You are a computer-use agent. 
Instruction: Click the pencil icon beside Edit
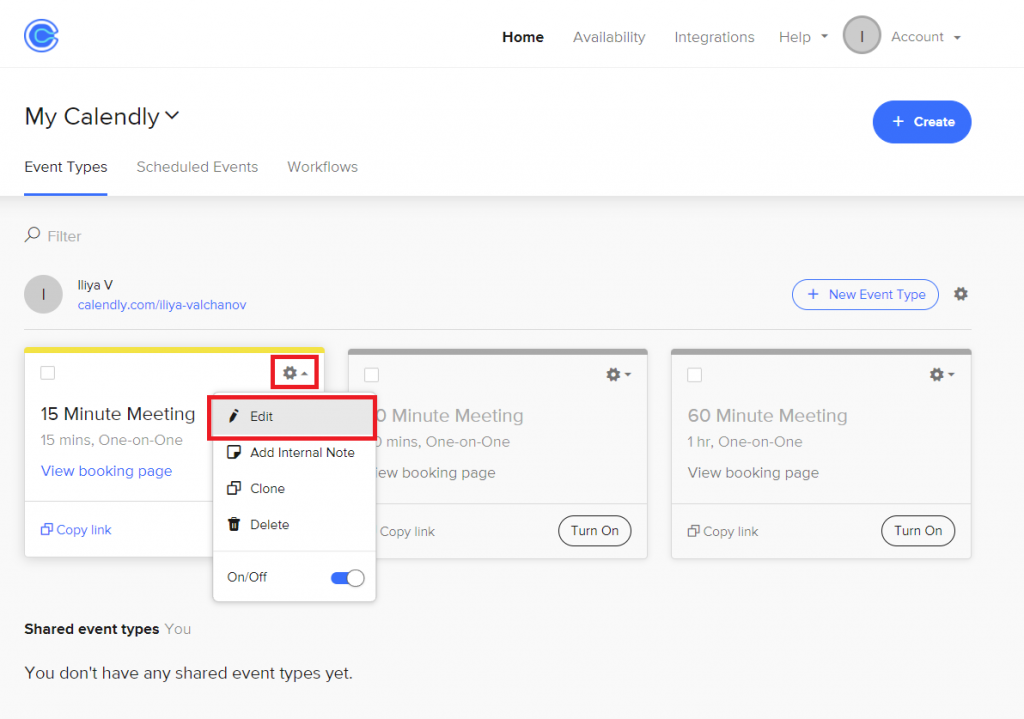[233, 416]
